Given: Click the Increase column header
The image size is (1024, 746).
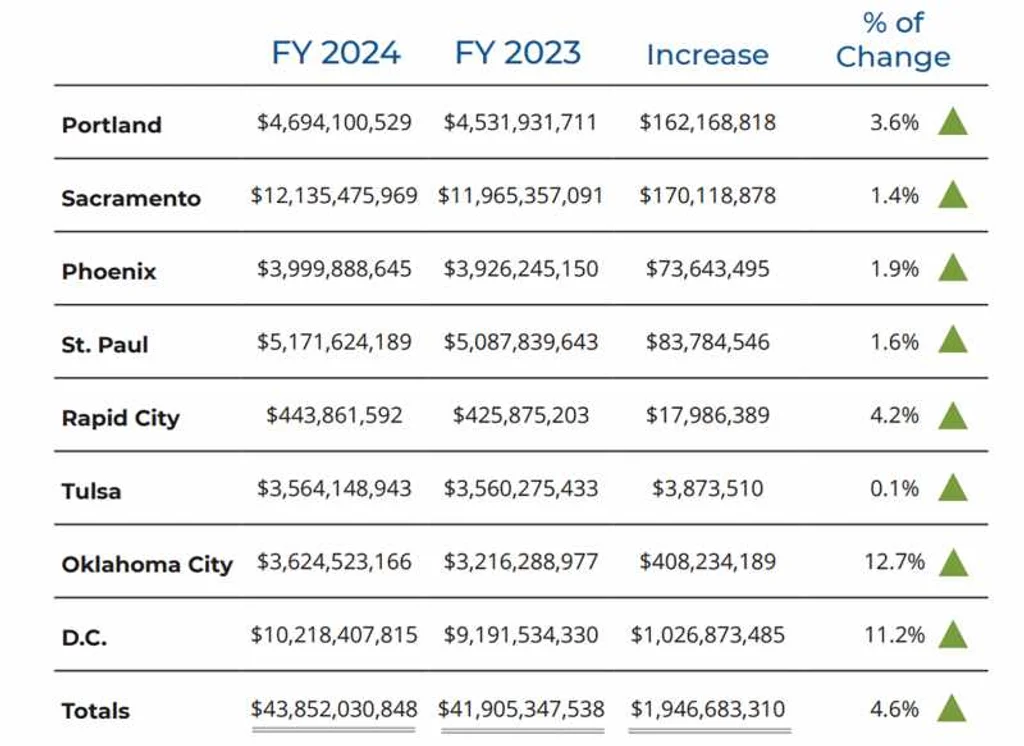Looking at the screenshot, I should pos(707,55).
